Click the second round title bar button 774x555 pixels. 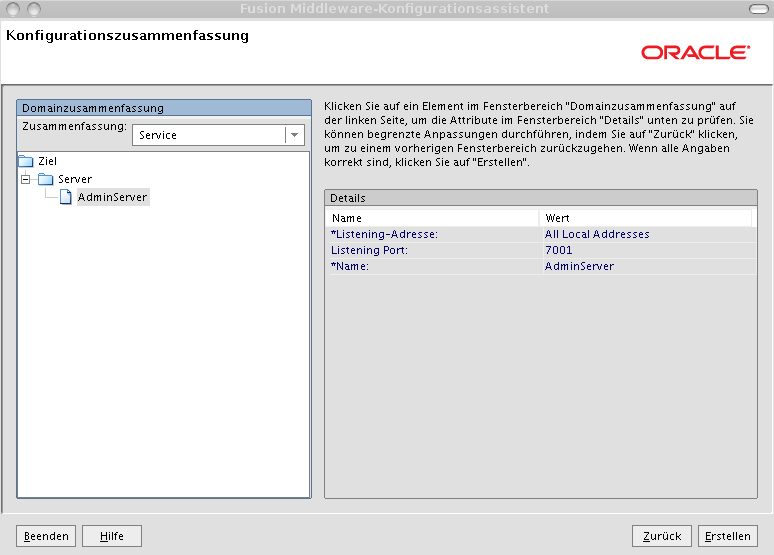coord(34,9)
